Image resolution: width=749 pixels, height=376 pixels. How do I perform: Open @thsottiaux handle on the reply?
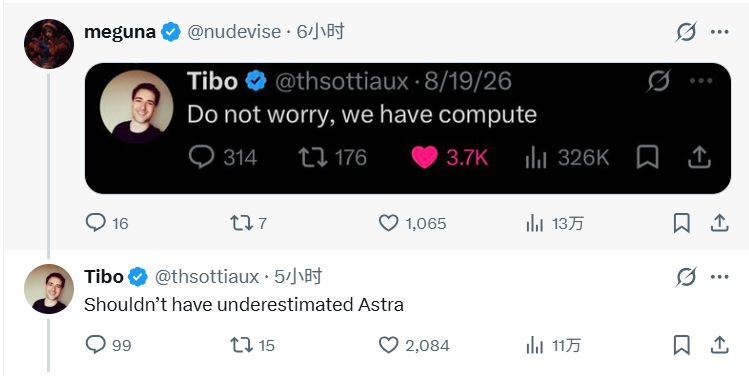[x=207, y=277]
